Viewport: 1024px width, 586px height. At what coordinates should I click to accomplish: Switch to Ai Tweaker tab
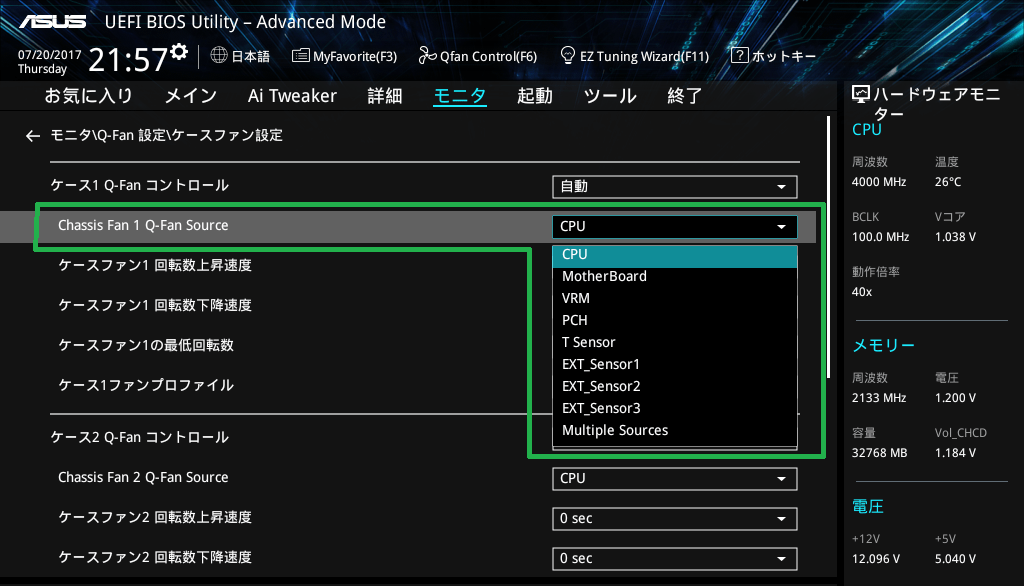292,96
